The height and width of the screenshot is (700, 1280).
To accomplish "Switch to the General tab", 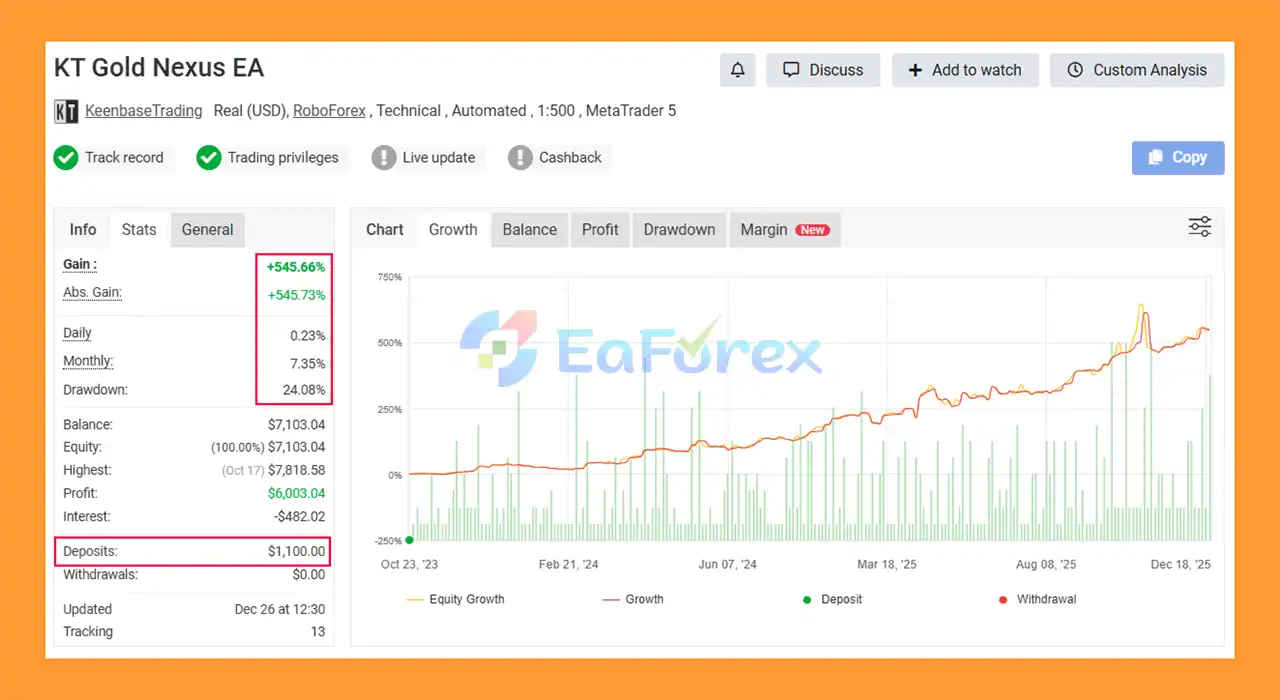I will (207, 230).
